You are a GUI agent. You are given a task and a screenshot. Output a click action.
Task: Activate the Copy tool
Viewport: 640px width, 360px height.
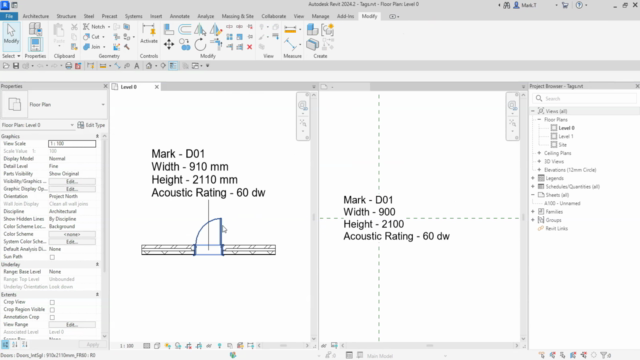click(184, 44)
